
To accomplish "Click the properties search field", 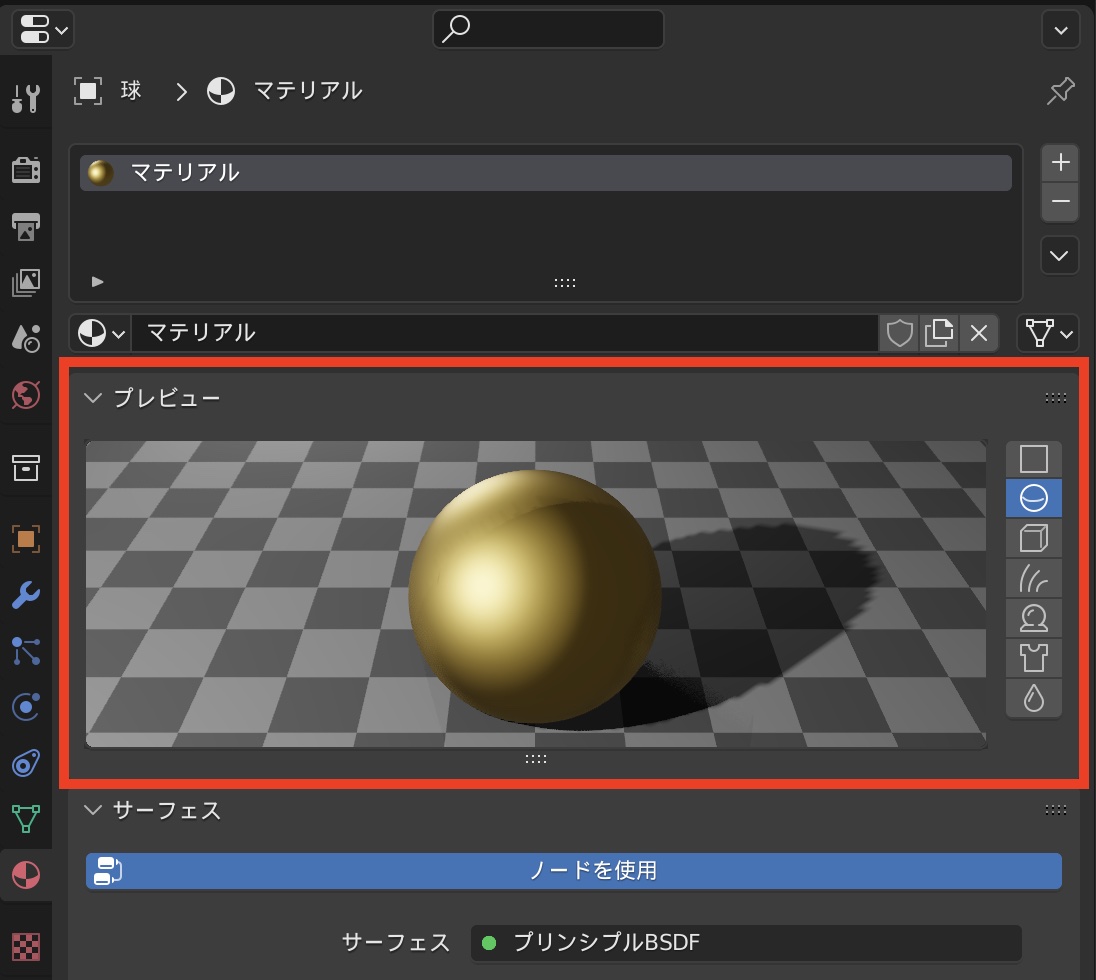I will pos(548,30).
